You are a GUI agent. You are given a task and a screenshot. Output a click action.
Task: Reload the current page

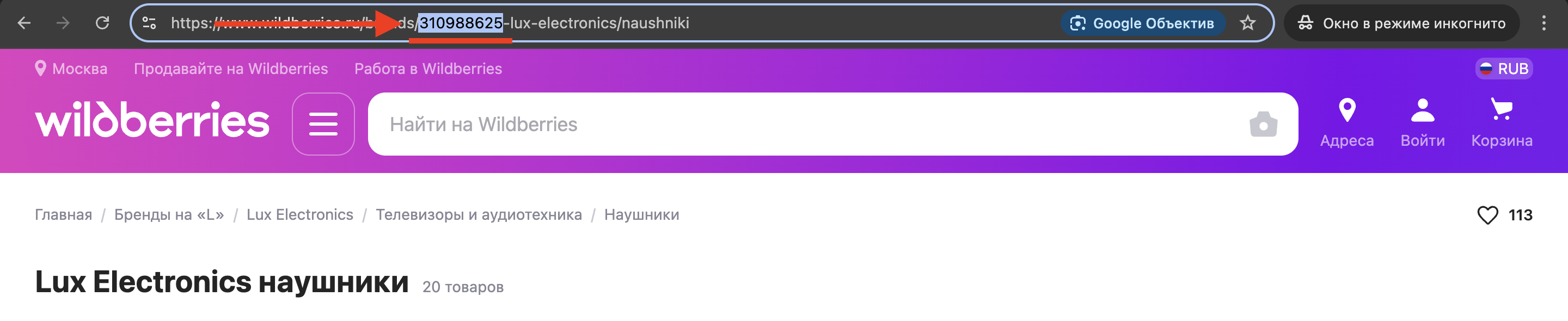102,23
